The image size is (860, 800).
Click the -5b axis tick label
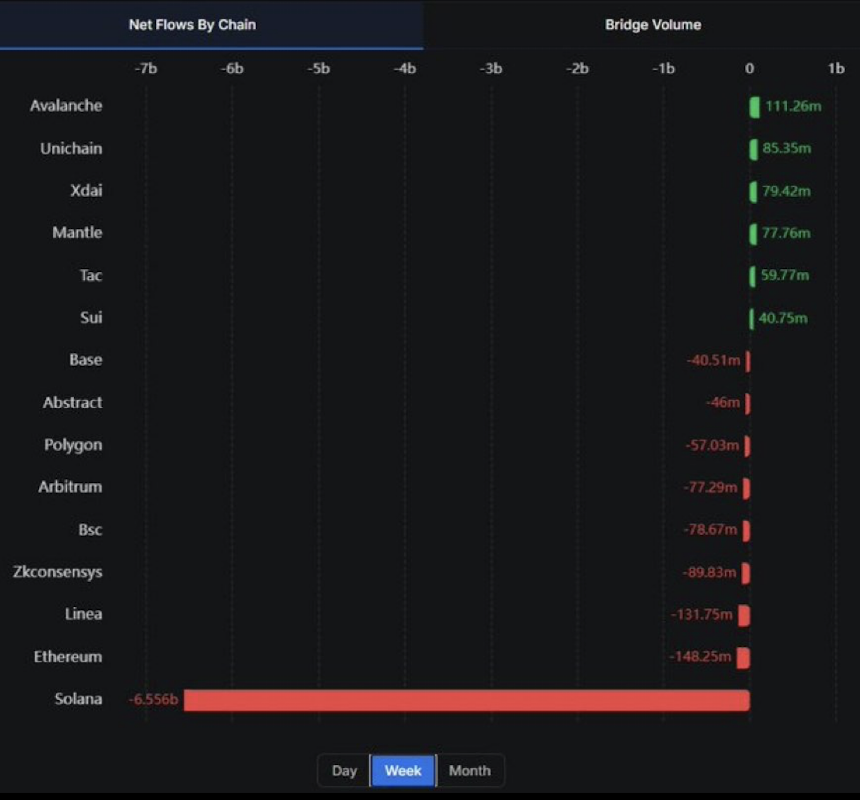(x=319, y=69)
